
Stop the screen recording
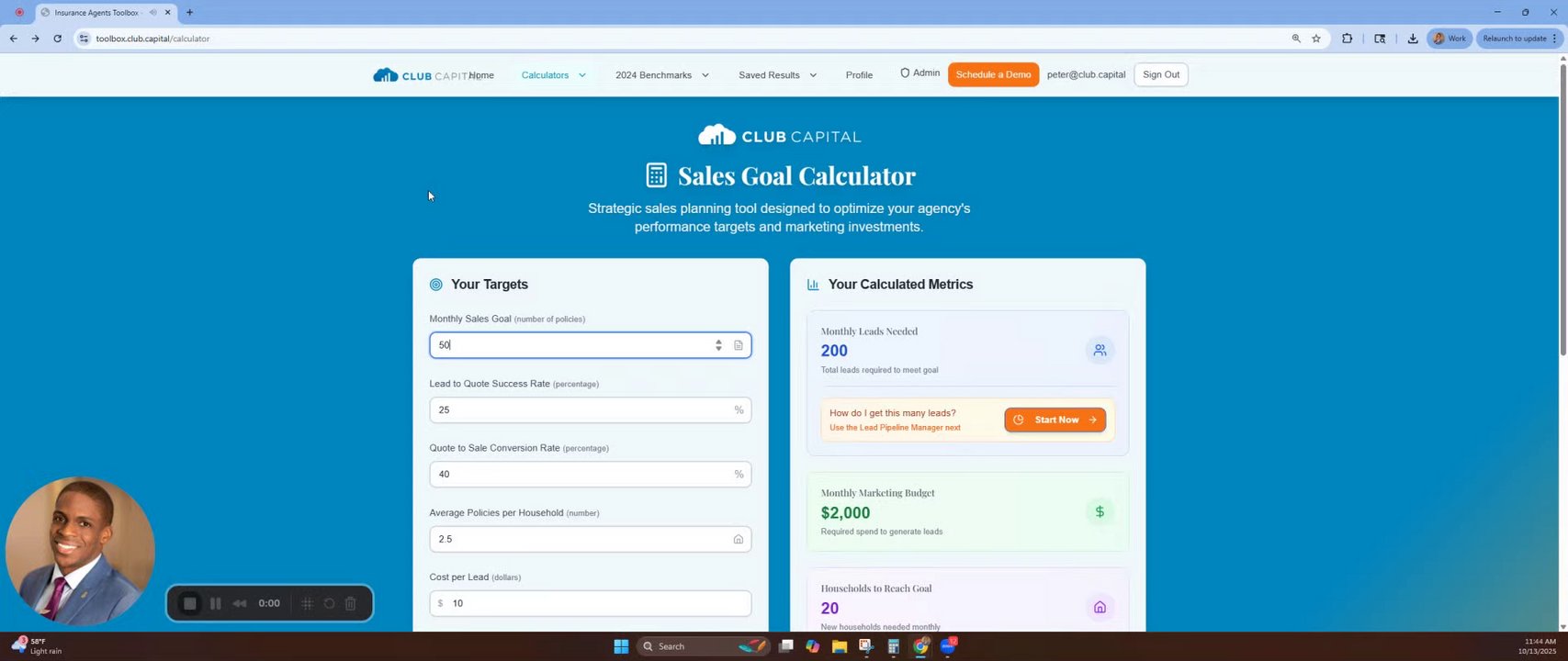point(189,603)
